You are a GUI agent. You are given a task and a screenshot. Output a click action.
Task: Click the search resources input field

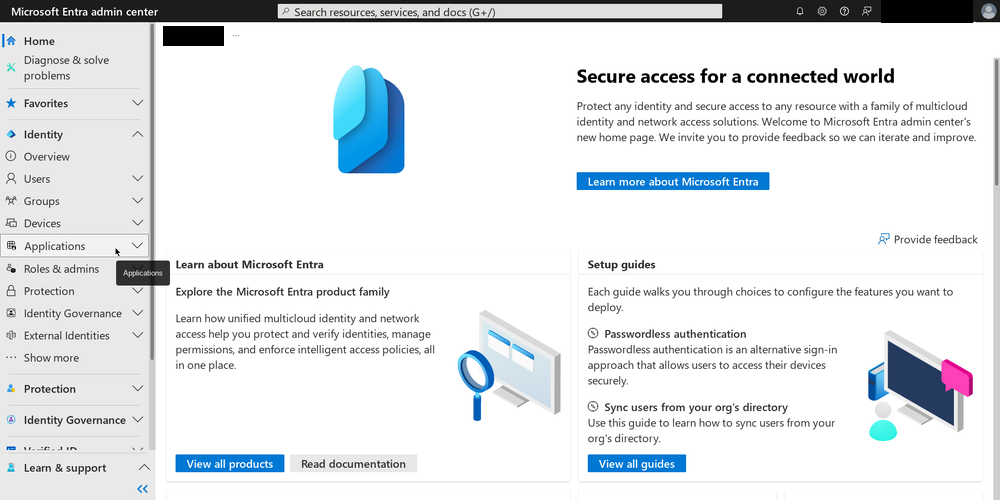pos(500,11)
